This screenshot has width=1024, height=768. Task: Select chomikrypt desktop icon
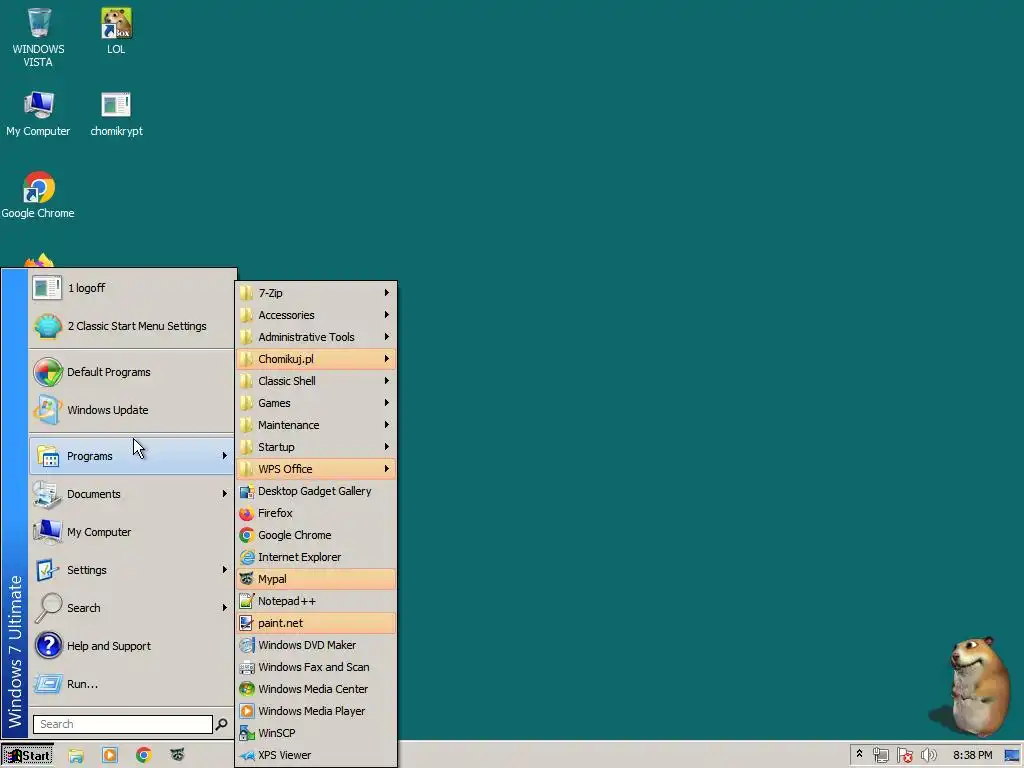[116, 114]
